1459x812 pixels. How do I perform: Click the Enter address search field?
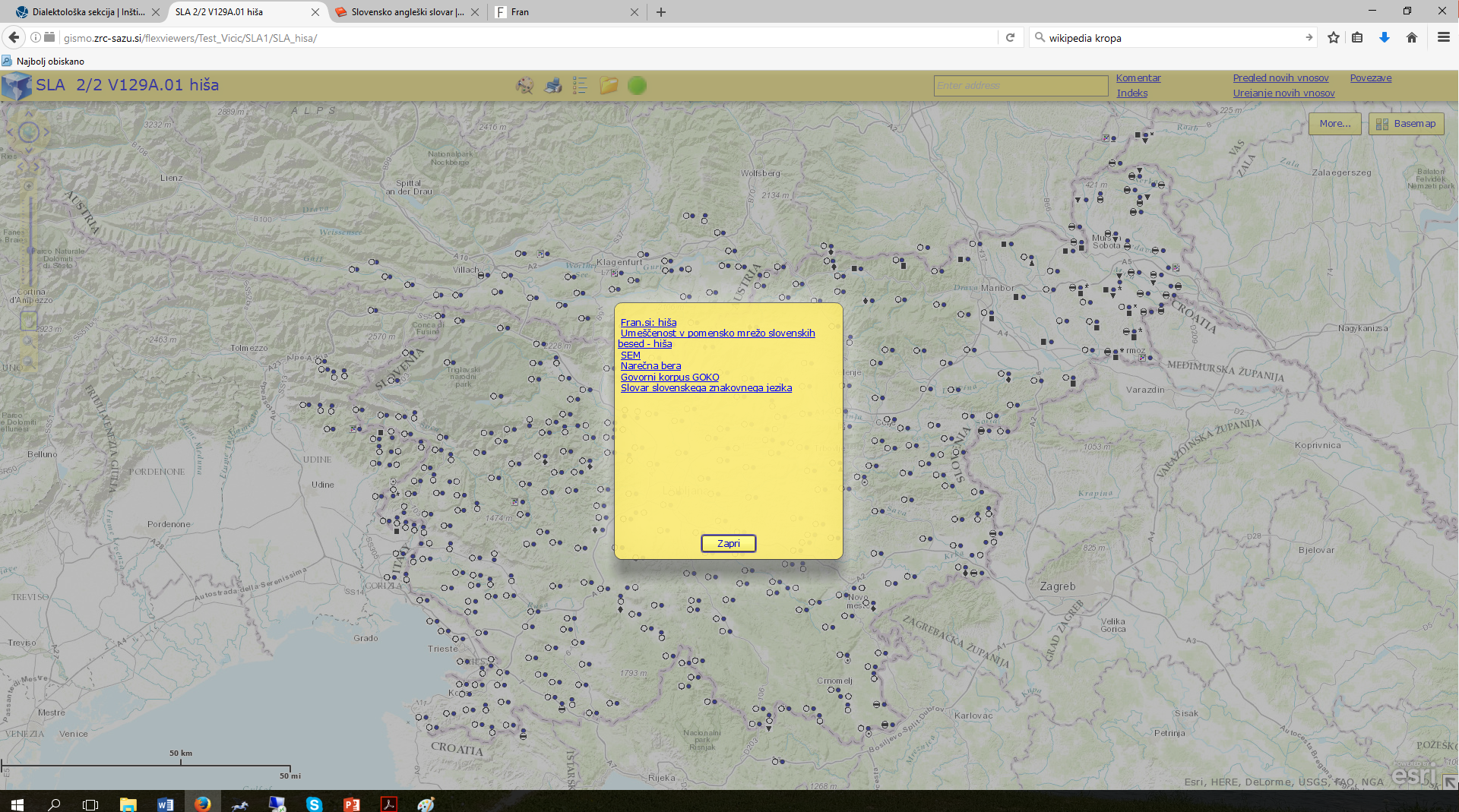[1020, 86]
